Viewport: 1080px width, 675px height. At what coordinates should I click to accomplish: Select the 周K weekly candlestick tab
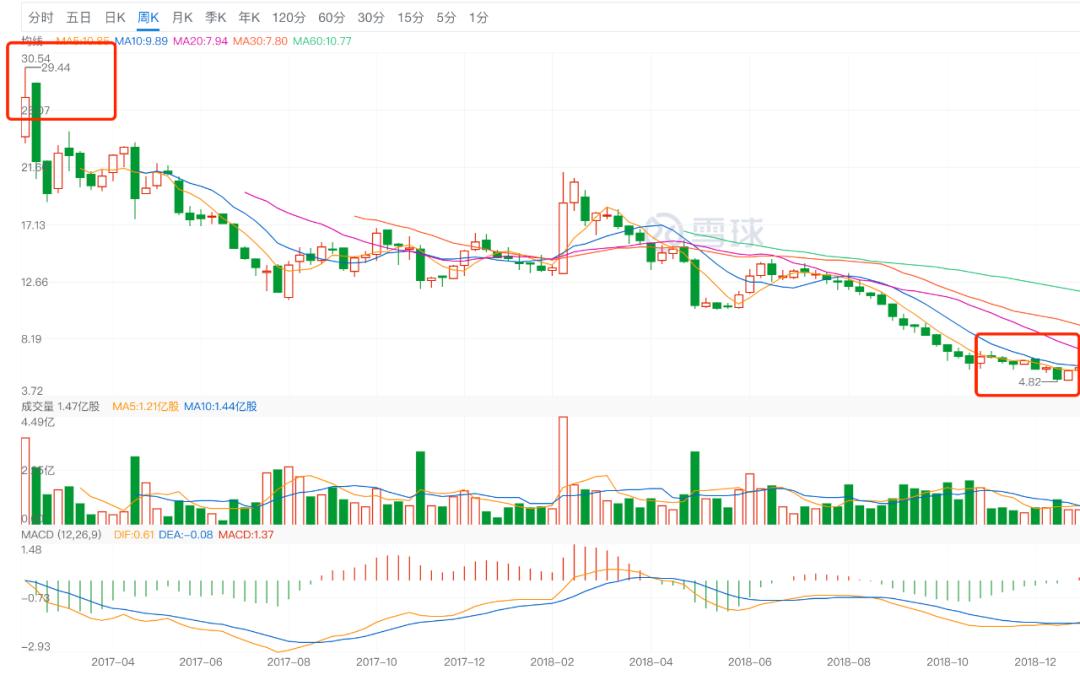[149, 18]
